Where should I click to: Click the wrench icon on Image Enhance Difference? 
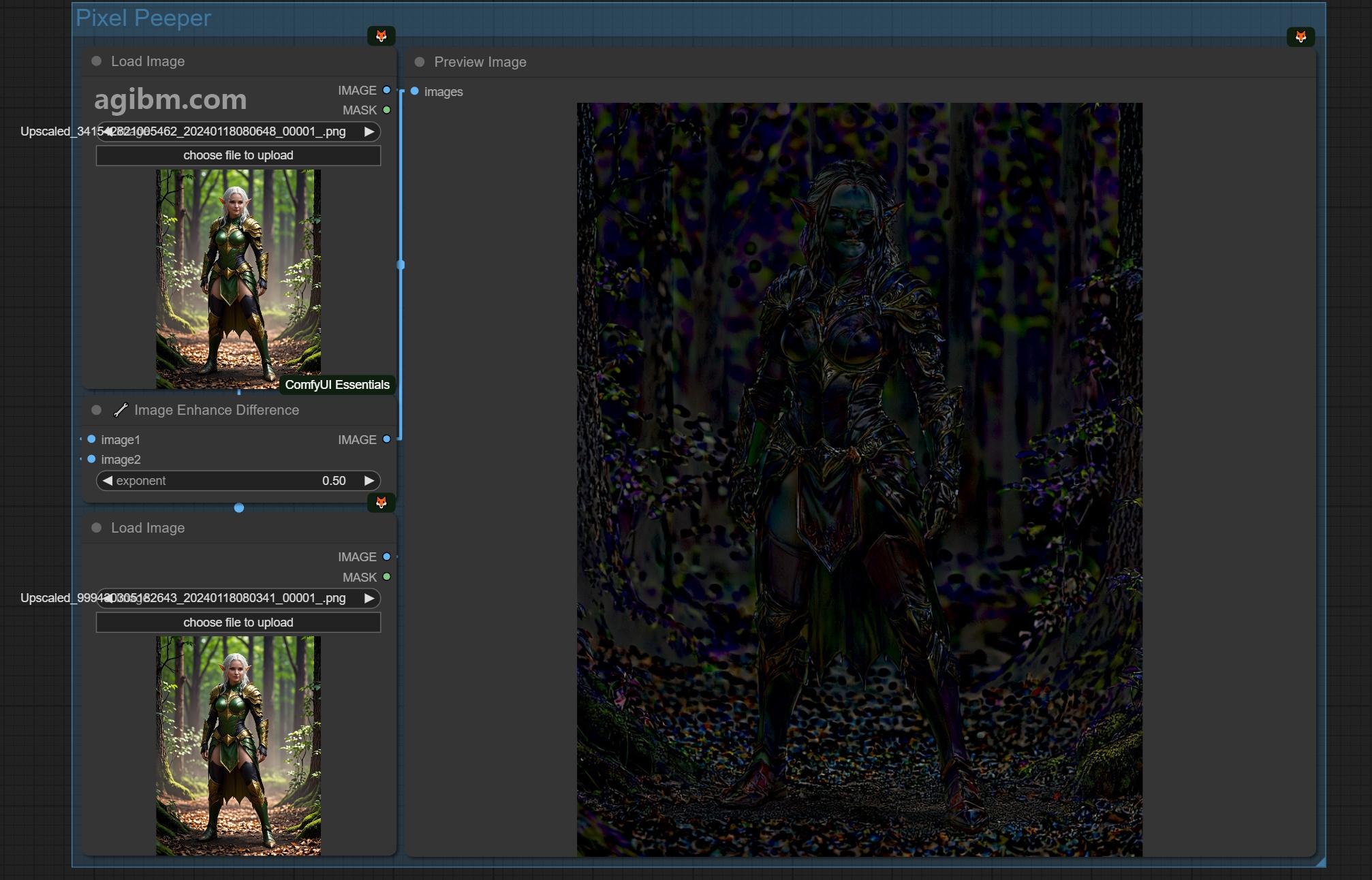tap(121, 410)
